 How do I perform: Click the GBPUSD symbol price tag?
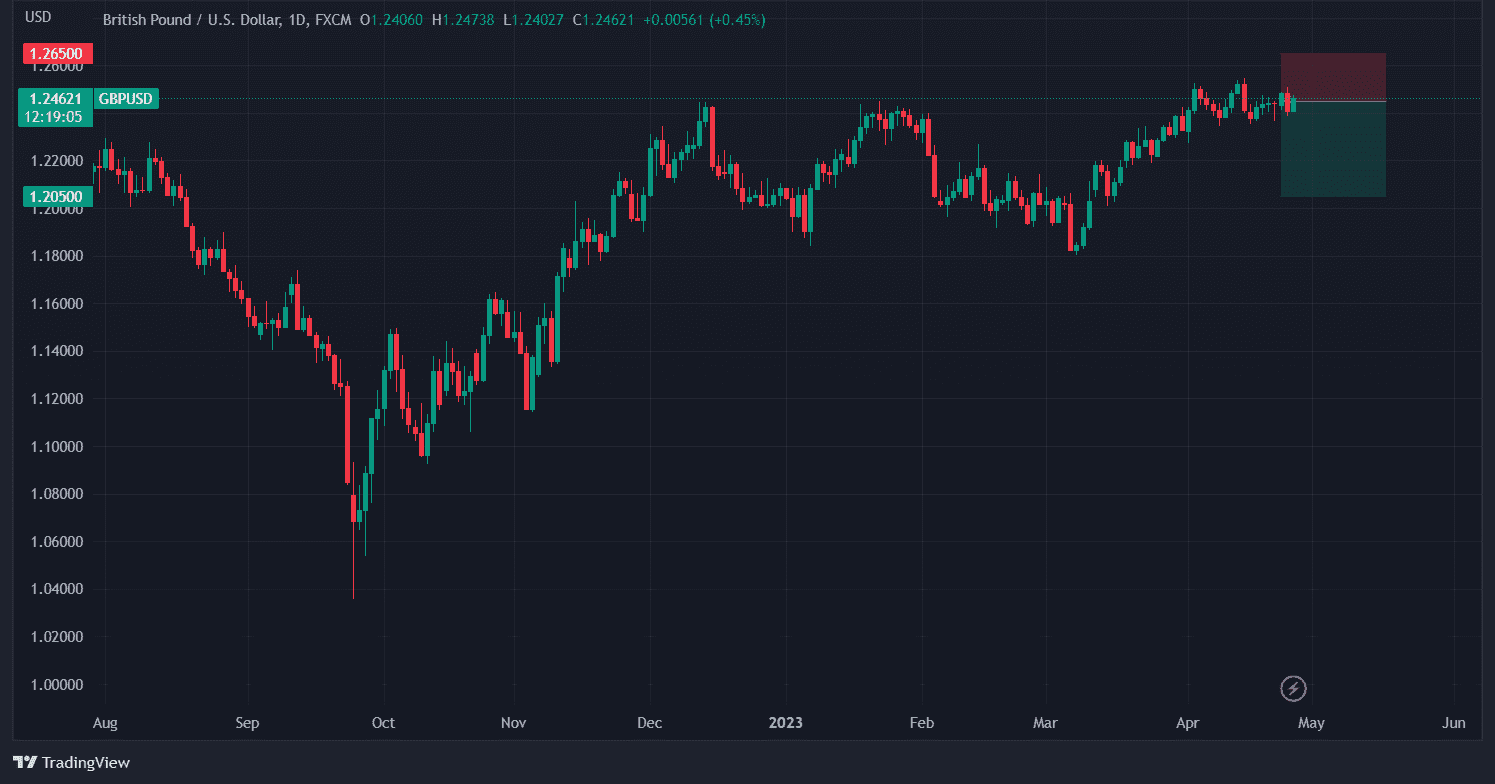[126, 98]
